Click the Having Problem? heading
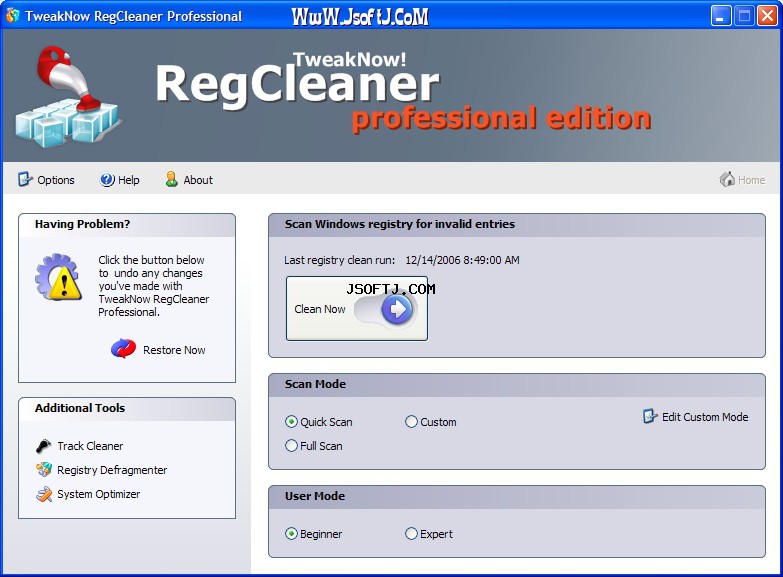 tap(82, 224)
